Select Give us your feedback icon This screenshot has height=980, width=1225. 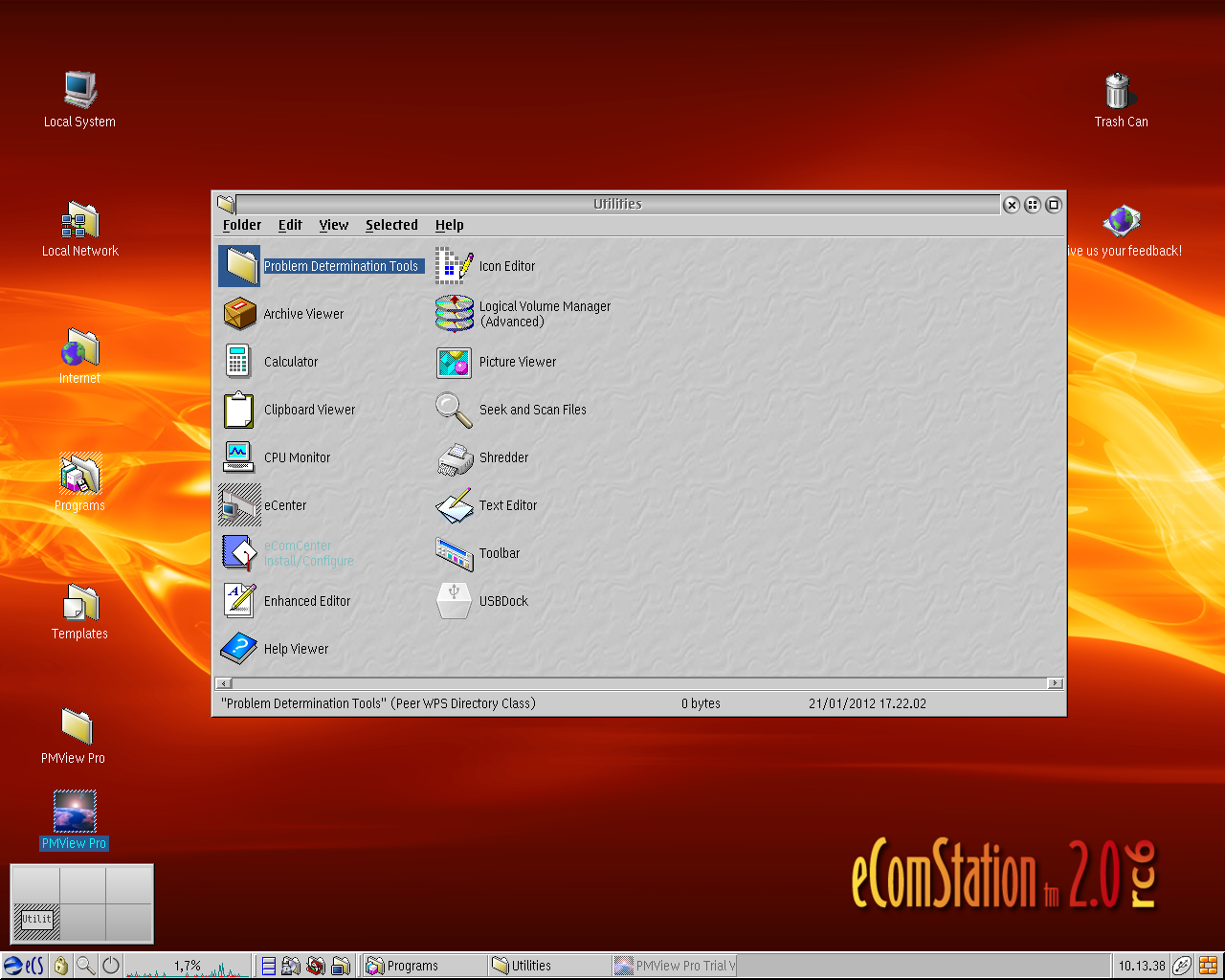[1122, 220]
